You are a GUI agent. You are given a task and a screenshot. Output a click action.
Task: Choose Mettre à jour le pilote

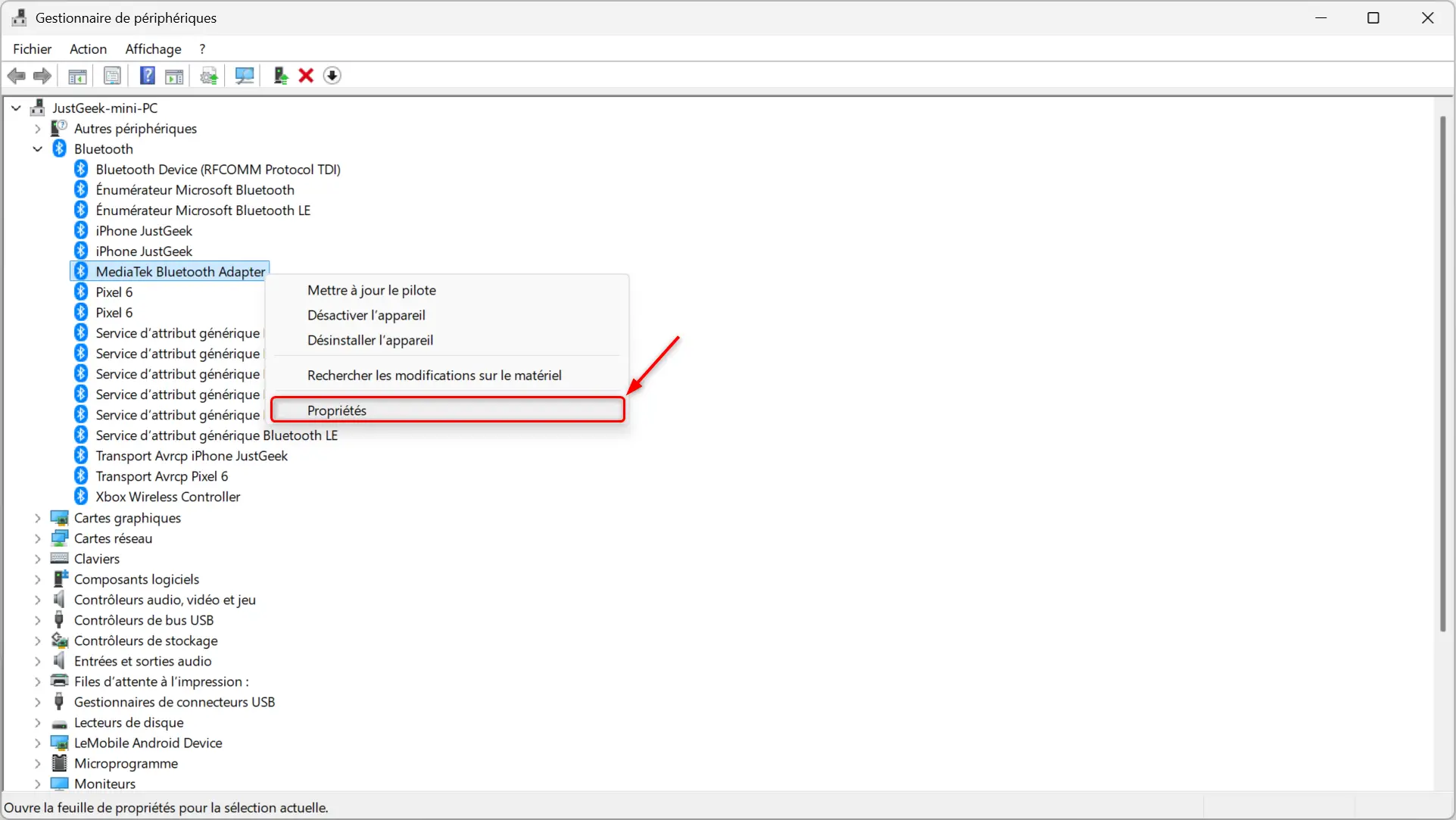(x=447, y=290)
